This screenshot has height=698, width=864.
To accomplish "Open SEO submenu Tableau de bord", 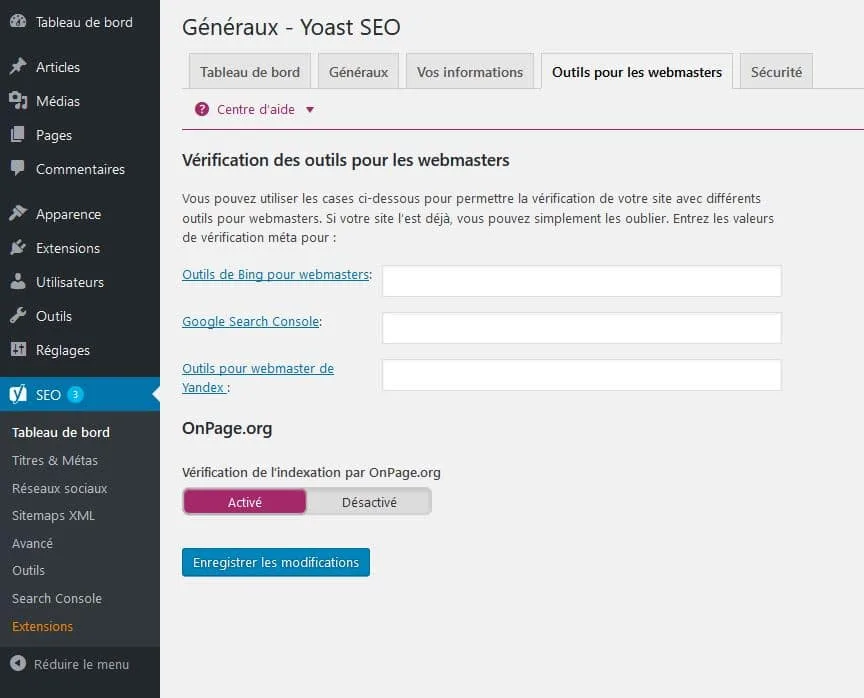I will (x=61, y=432).
